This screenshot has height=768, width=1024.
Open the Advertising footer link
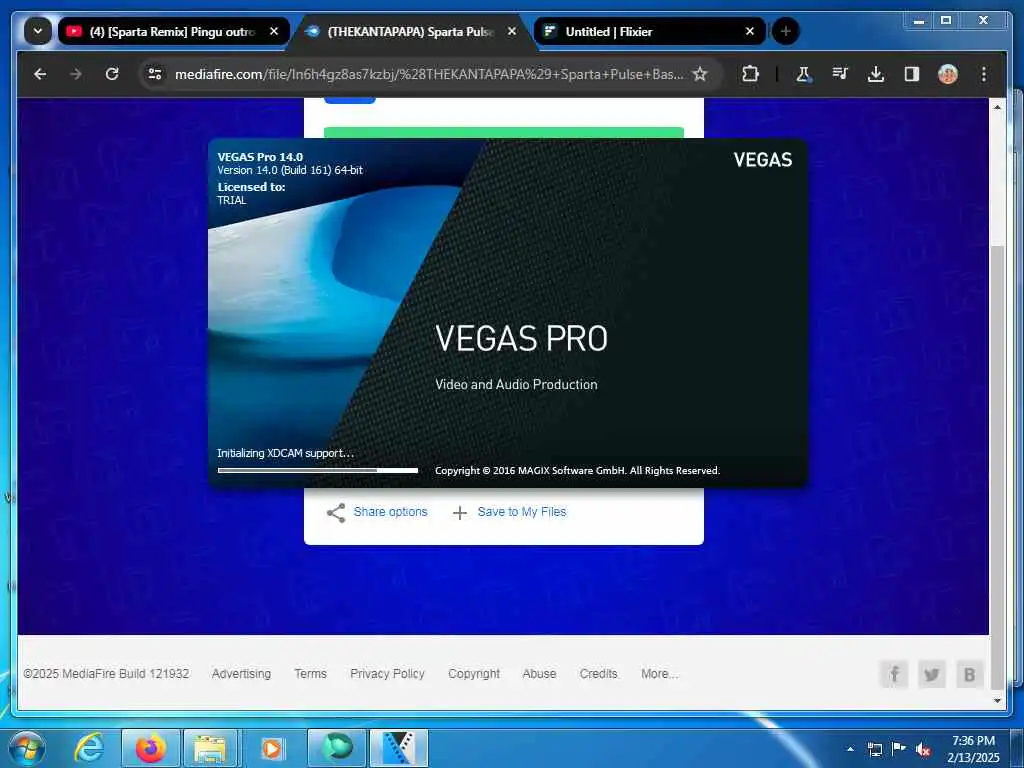[x=241, y=673]
